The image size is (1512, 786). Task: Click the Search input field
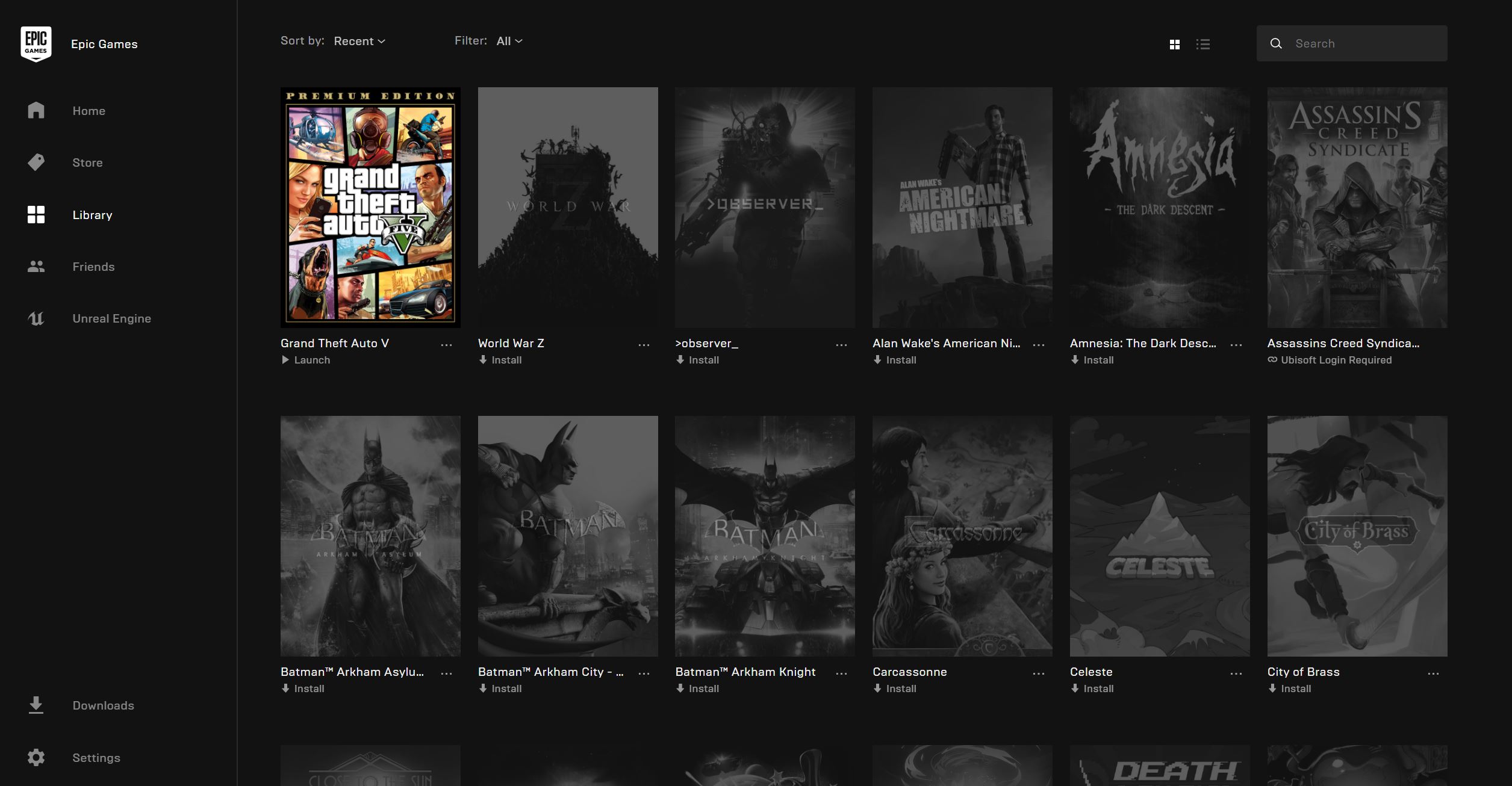click(1352, 43)
